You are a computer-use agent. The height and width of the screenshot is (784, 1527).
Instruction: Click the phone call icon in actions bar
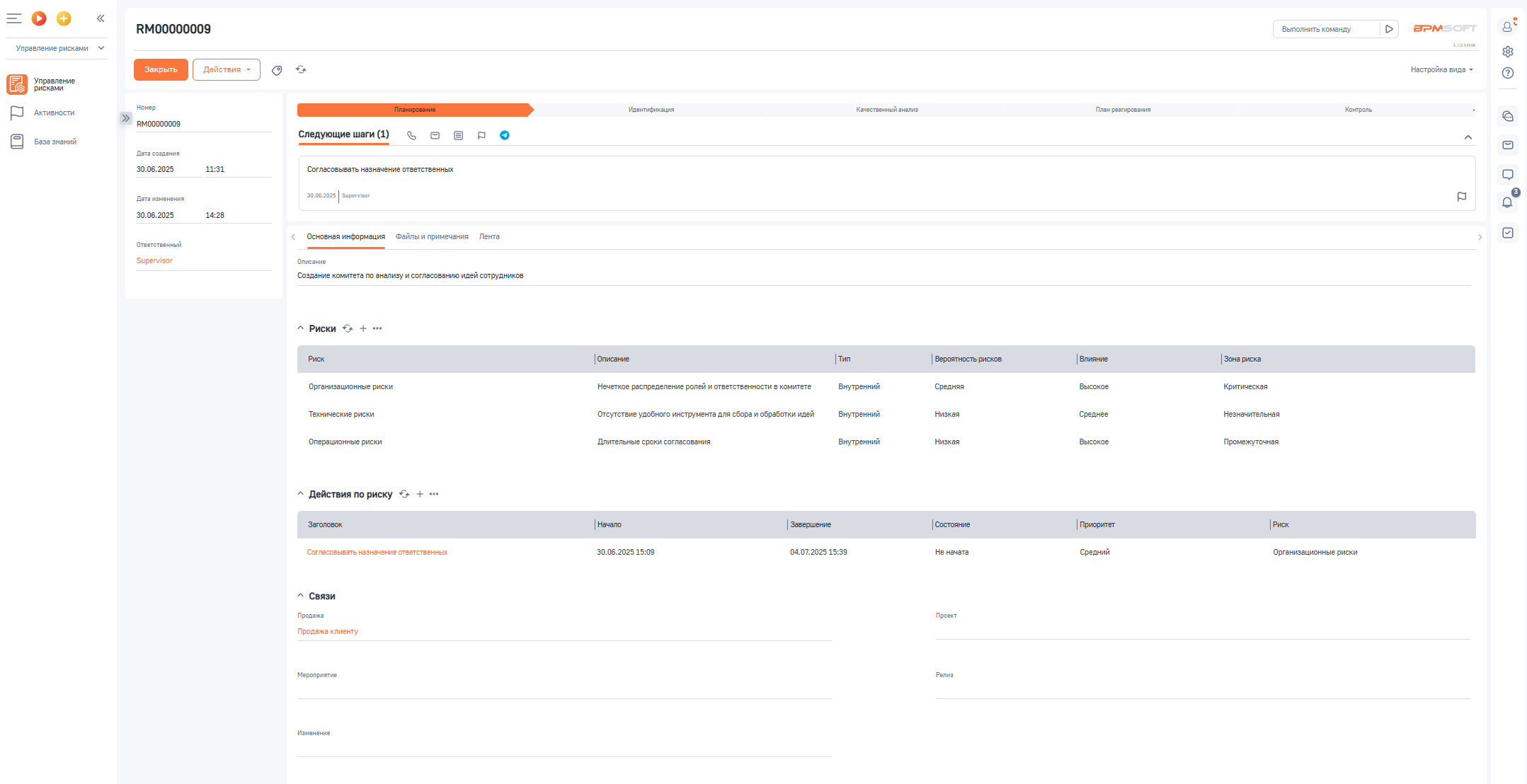pyautogui.click(x=411, y=135)
